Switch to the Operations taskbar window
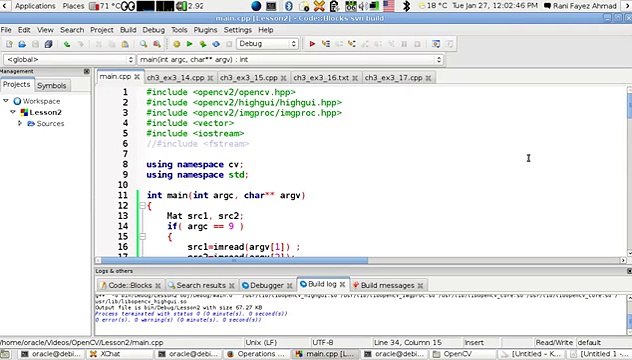The width and height of the screenshot is (632, 360). click(x=257, y=354)
